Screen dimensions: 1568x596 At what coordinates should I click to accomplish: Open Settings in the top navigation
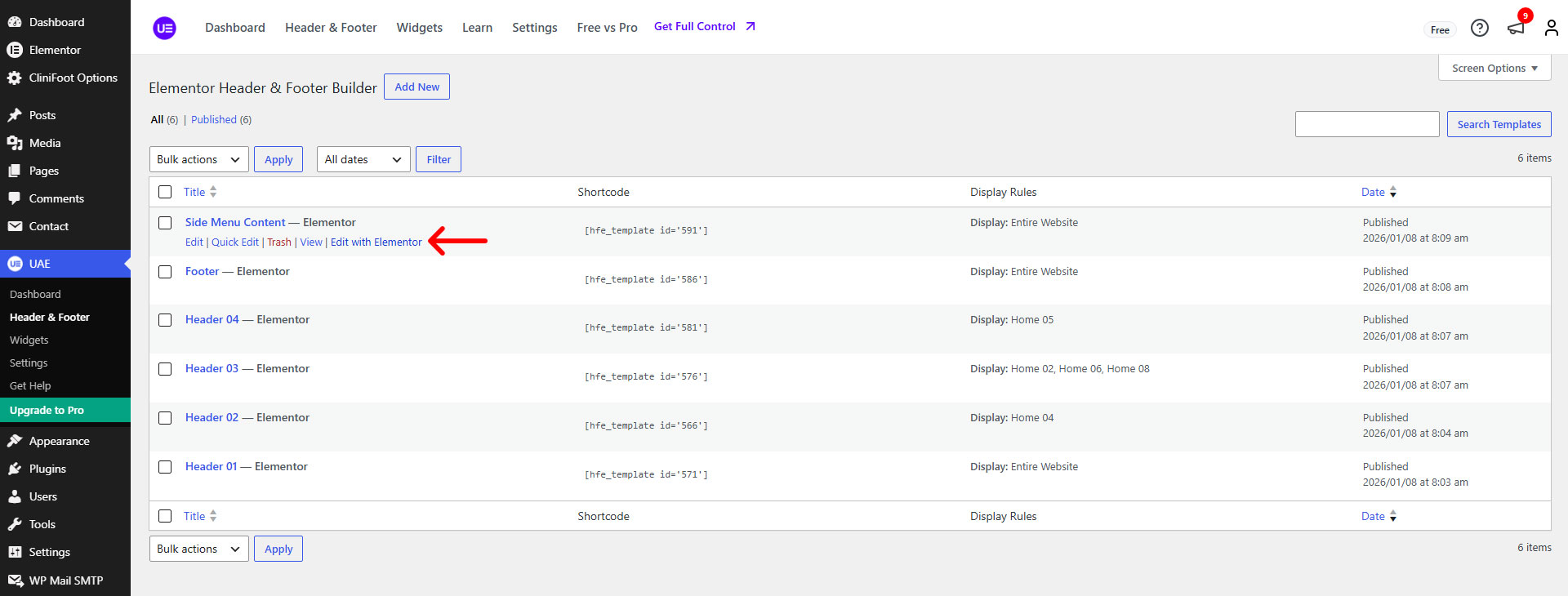click(535, 28)
